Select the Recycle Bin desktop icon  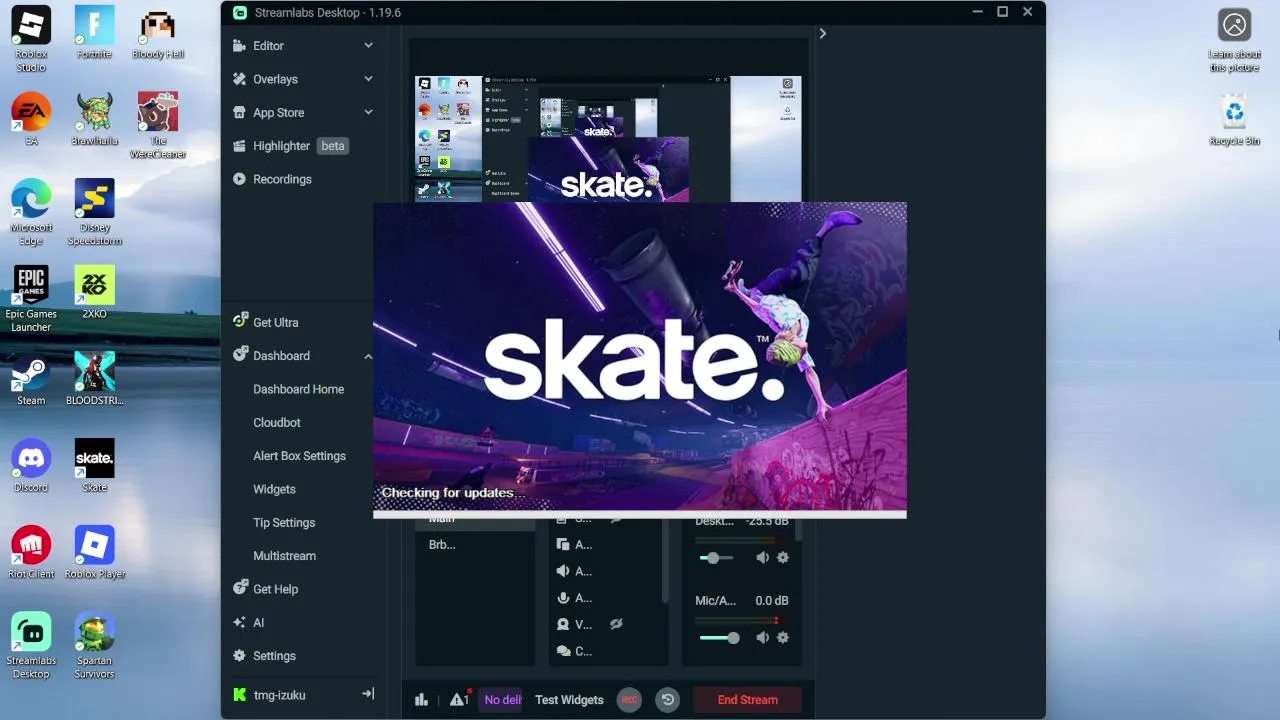[x=1234, y=120]
